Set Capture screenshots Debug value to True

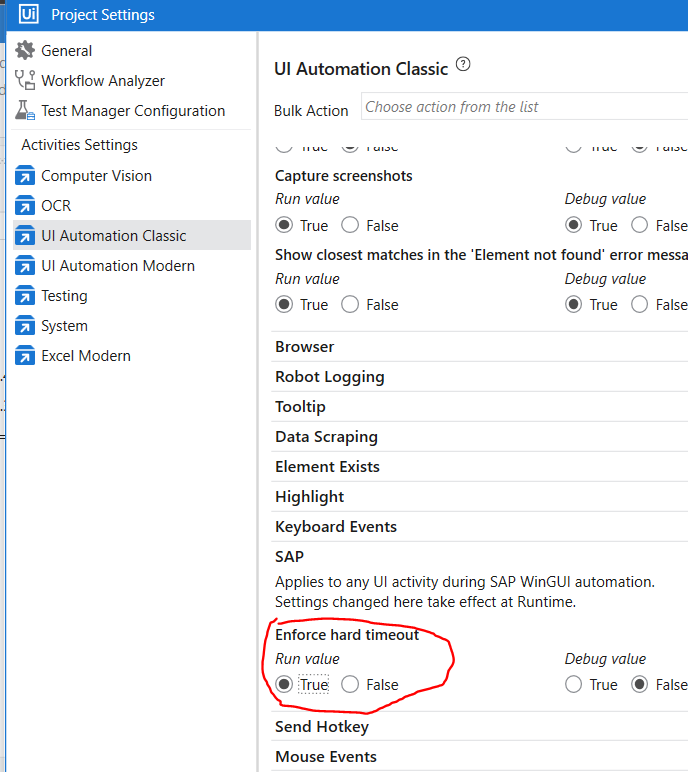574,225
